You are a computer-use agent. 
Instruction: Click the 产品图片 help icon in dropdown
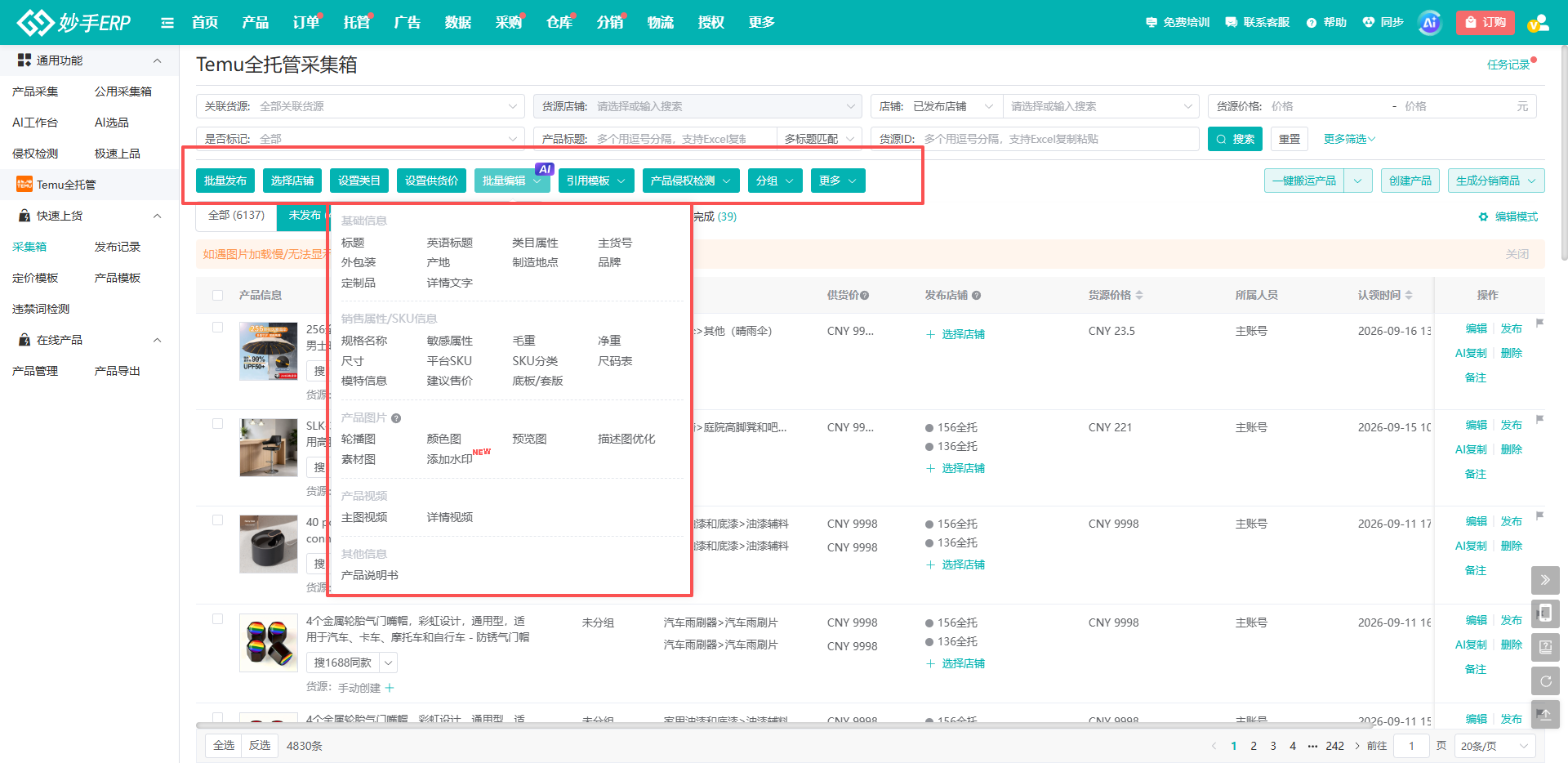coord(396,418)
